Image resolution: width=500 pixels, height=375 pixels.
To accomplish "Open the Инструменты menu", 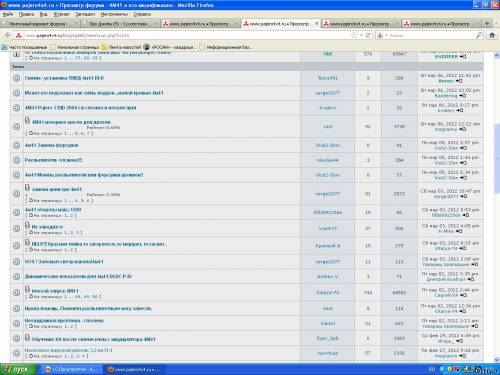I will click(114, 14).
